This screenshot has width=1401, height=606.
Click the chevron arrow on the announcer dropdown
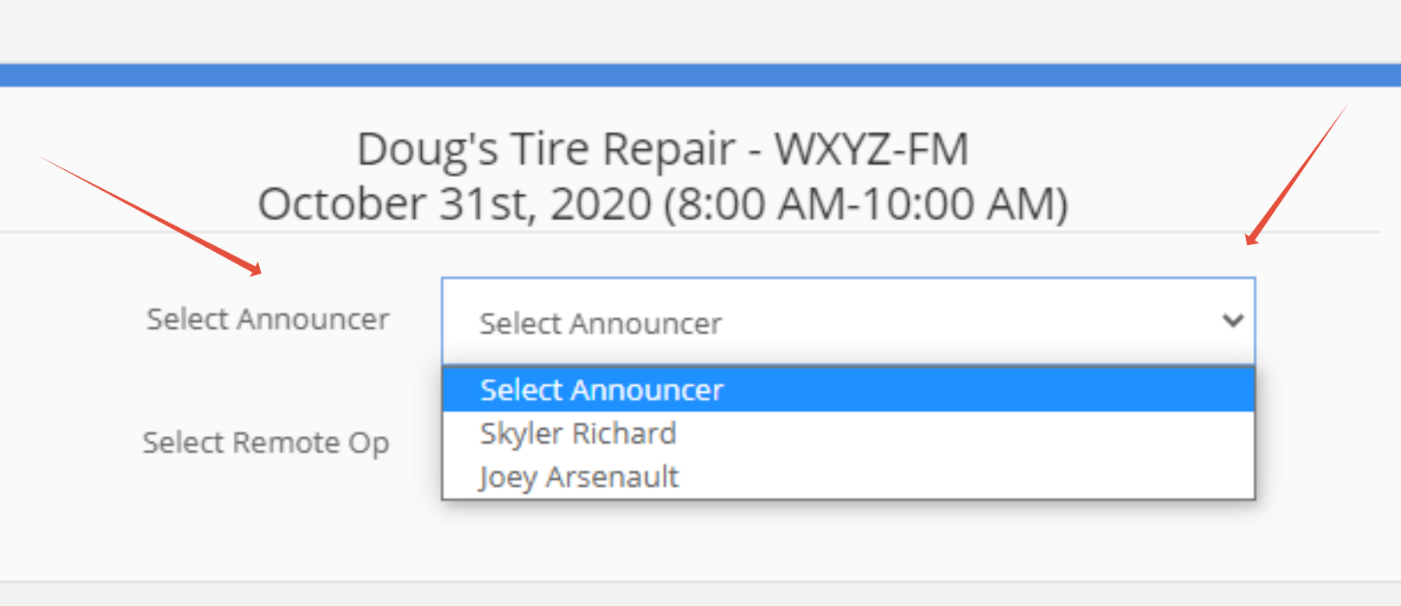(x=1233, y=321)
